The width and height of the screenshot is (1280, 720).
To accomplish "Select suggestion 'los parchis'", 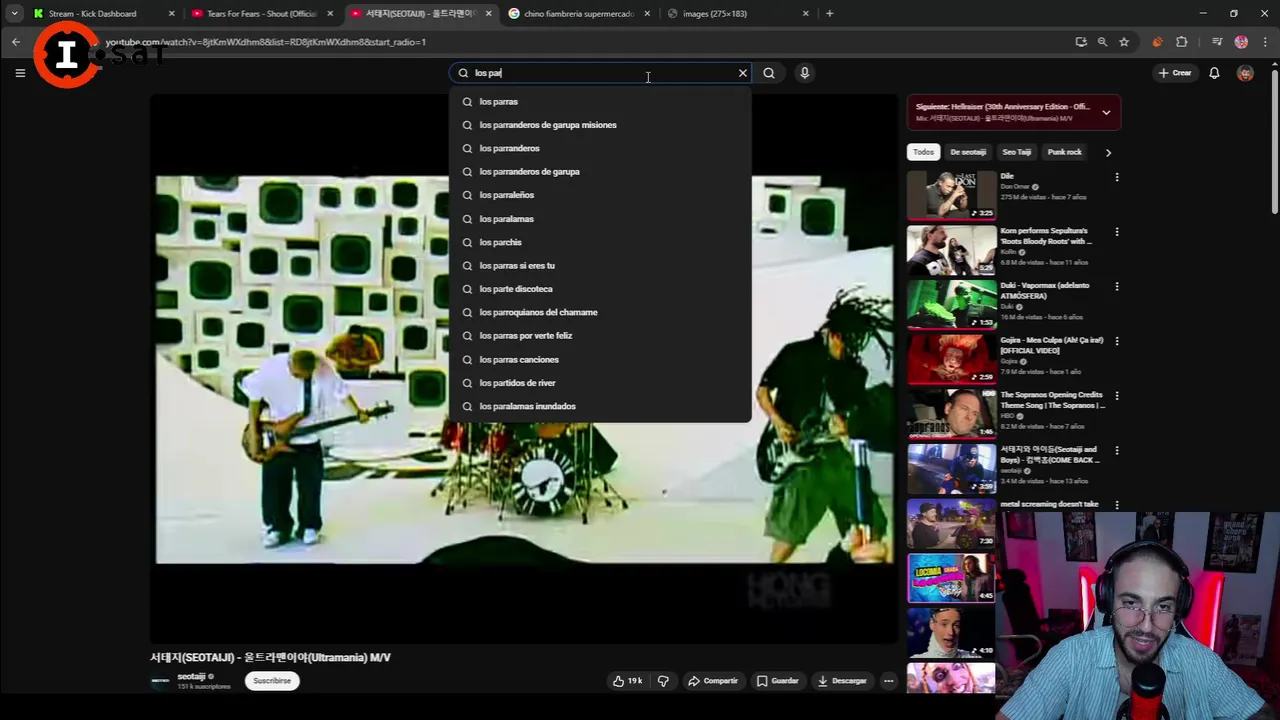I will tap(600, 242).
